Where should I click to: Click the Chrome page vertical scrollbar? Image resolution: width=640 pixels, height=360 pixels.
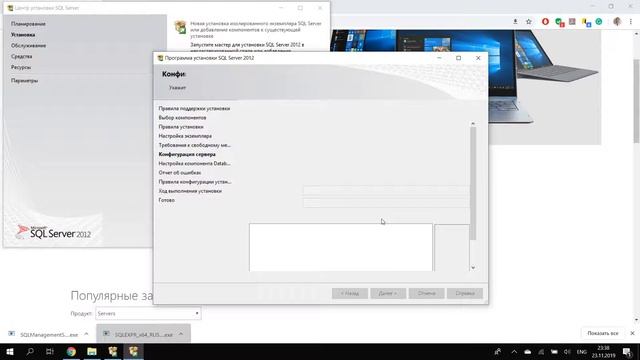pos(636,101)
